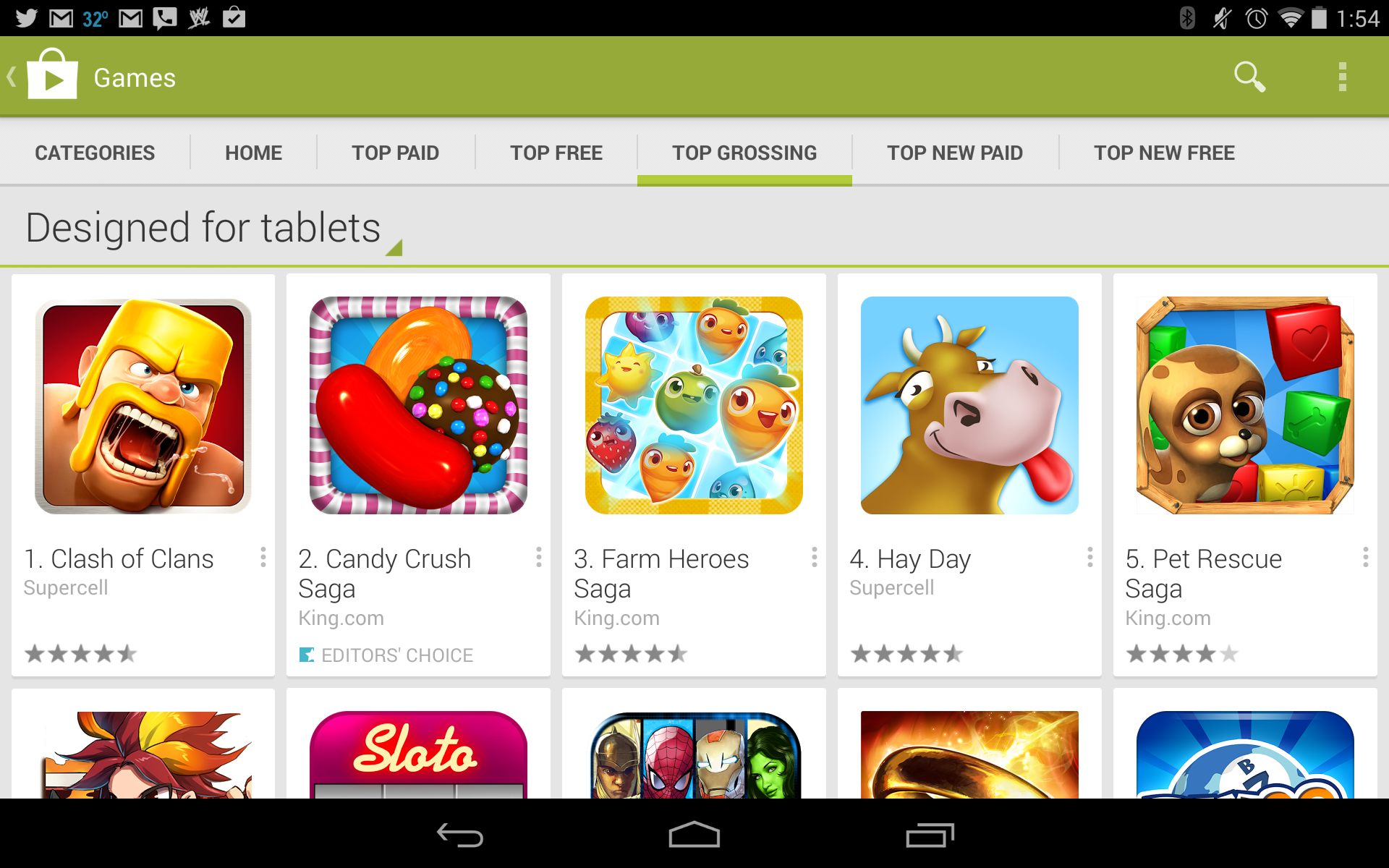
Task: Open Clash of Clans options dots
Action: coord(263,557)
